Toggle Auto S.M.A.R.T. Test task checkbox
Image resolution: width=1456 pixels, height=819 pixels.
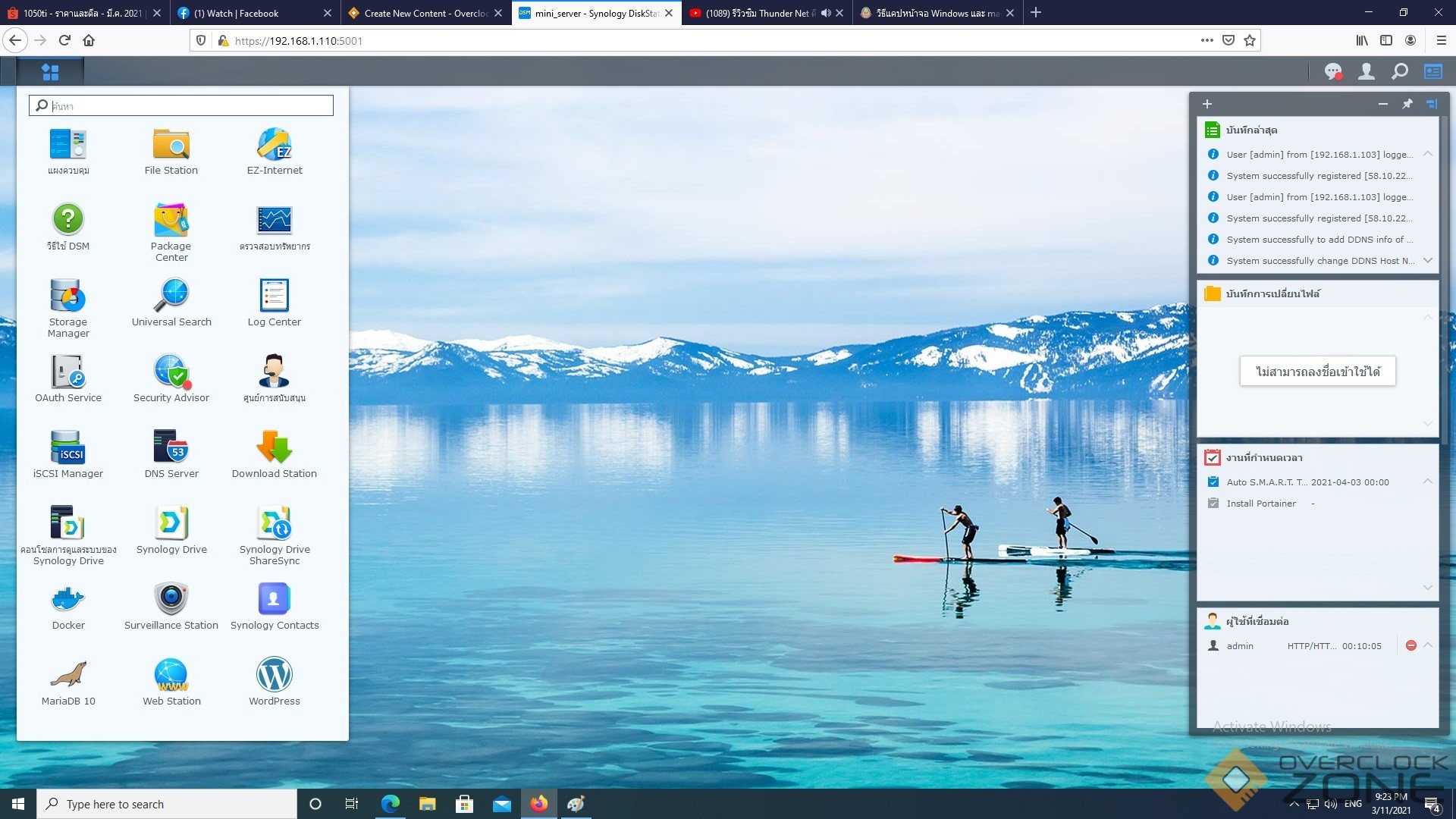click(1213, 482)
